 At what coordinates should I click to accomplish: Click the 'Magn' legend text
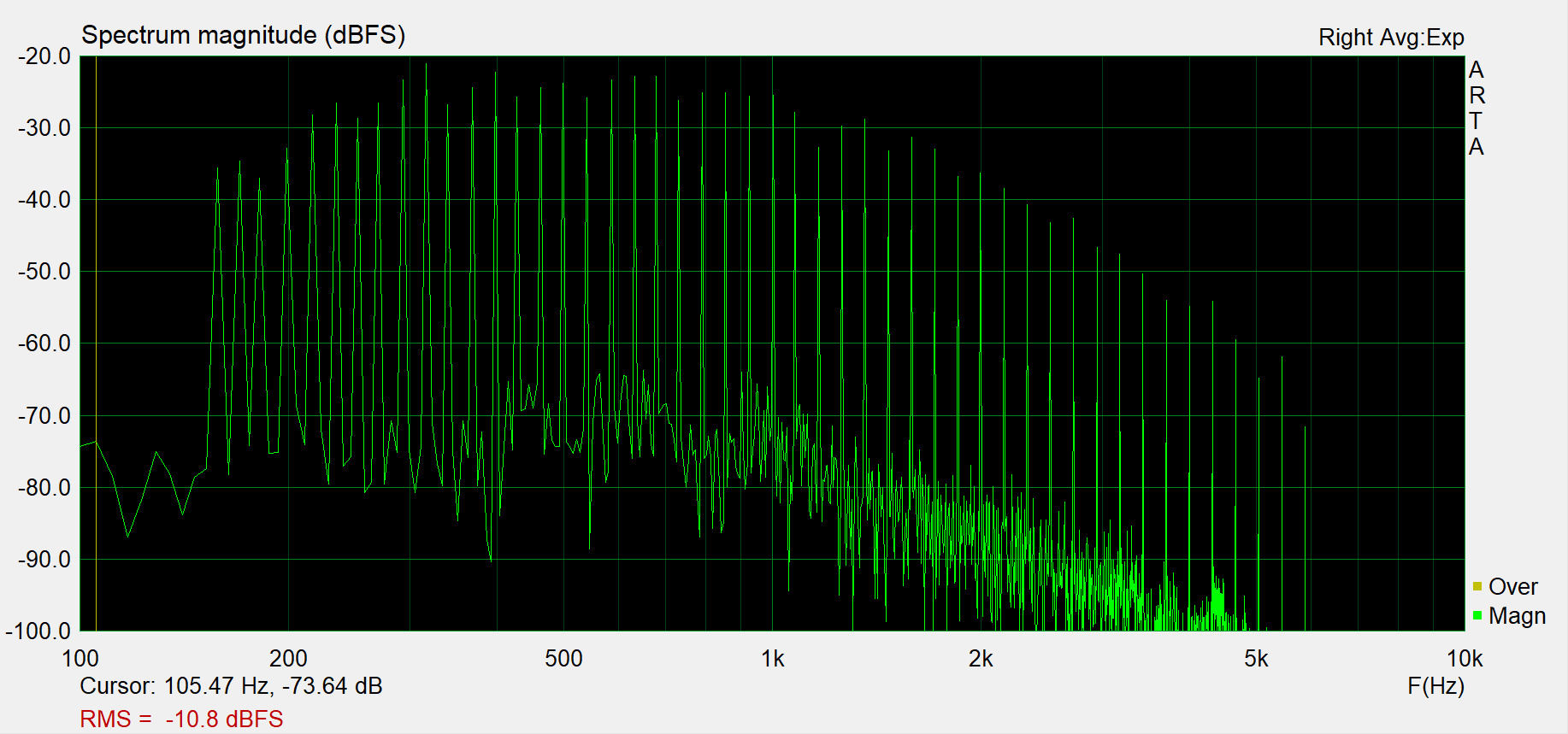pyautogui.click(x=1517, y=616)
